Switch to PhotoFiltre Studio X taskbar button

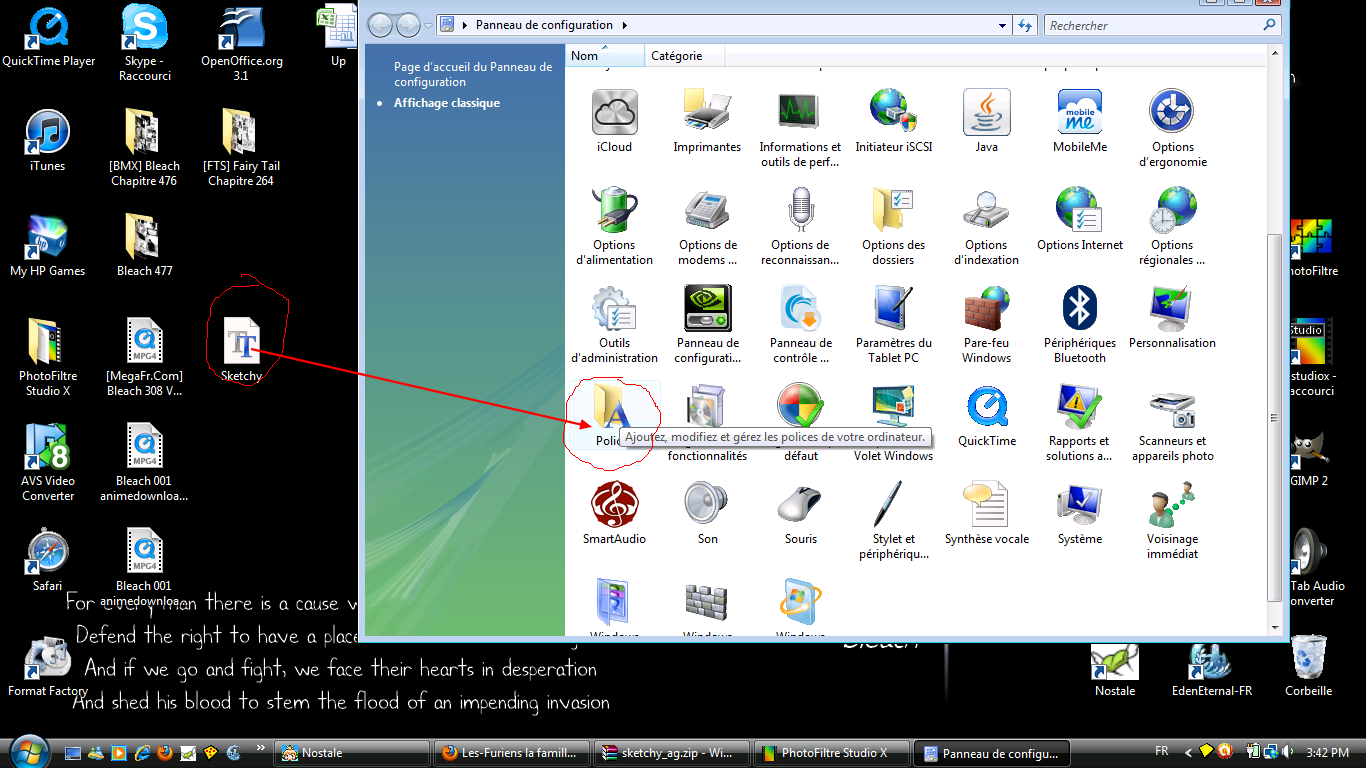832,753
